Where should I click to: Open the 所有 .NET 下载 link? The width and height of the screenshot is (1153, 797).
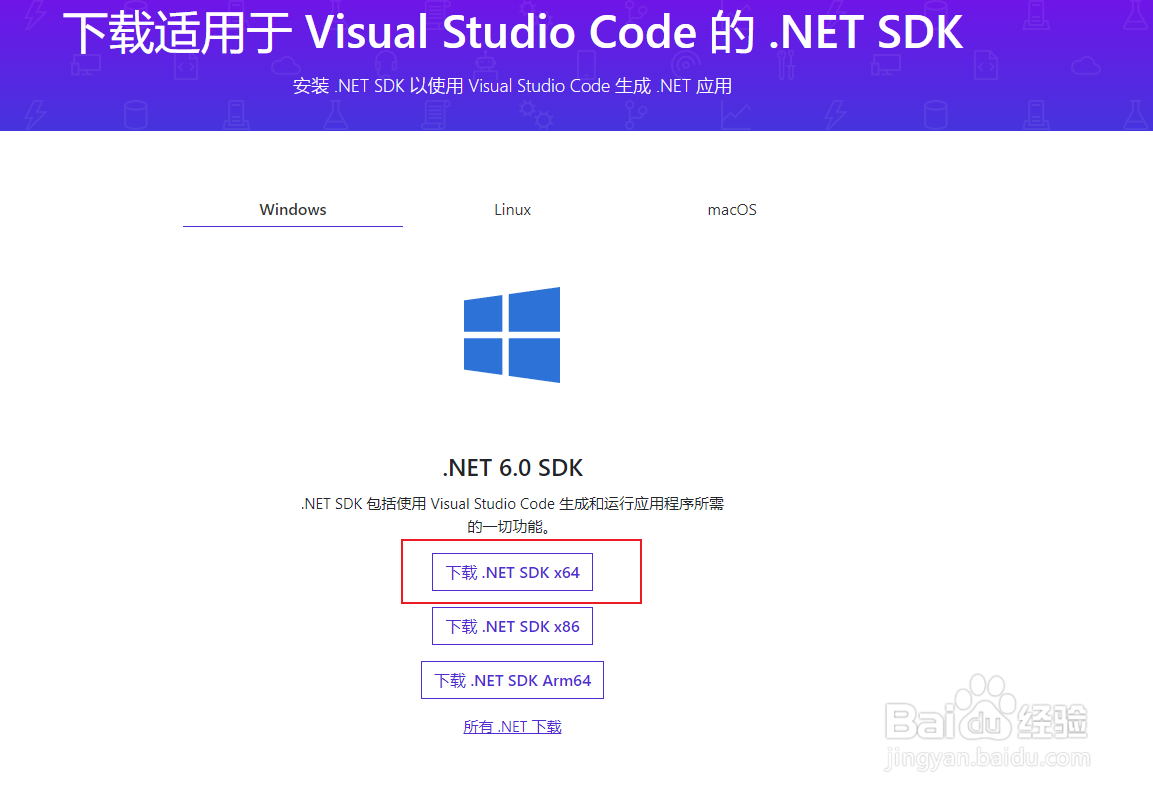click(x=513, y=726)
